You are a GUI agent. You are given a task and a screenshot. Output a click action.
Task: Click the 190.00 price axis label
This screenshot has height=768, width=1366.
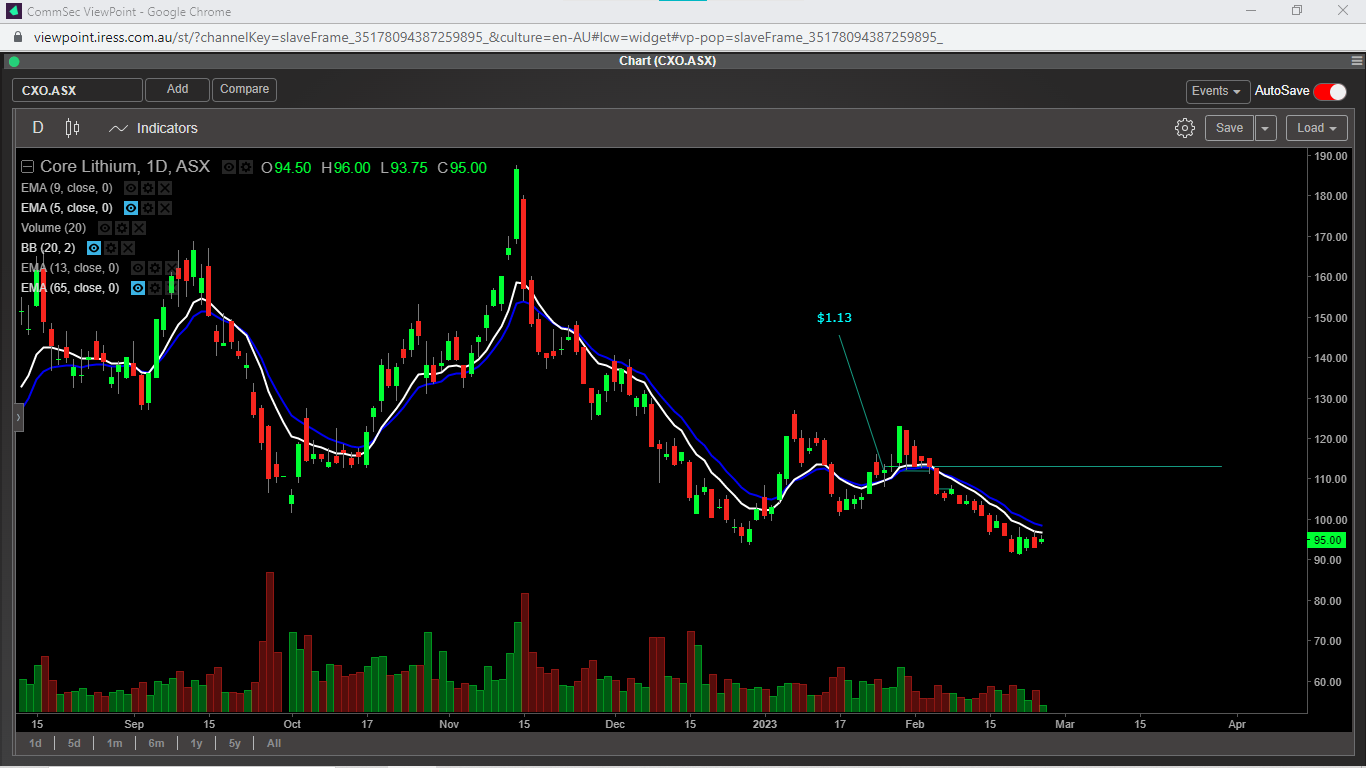(x=1329, y=157)
